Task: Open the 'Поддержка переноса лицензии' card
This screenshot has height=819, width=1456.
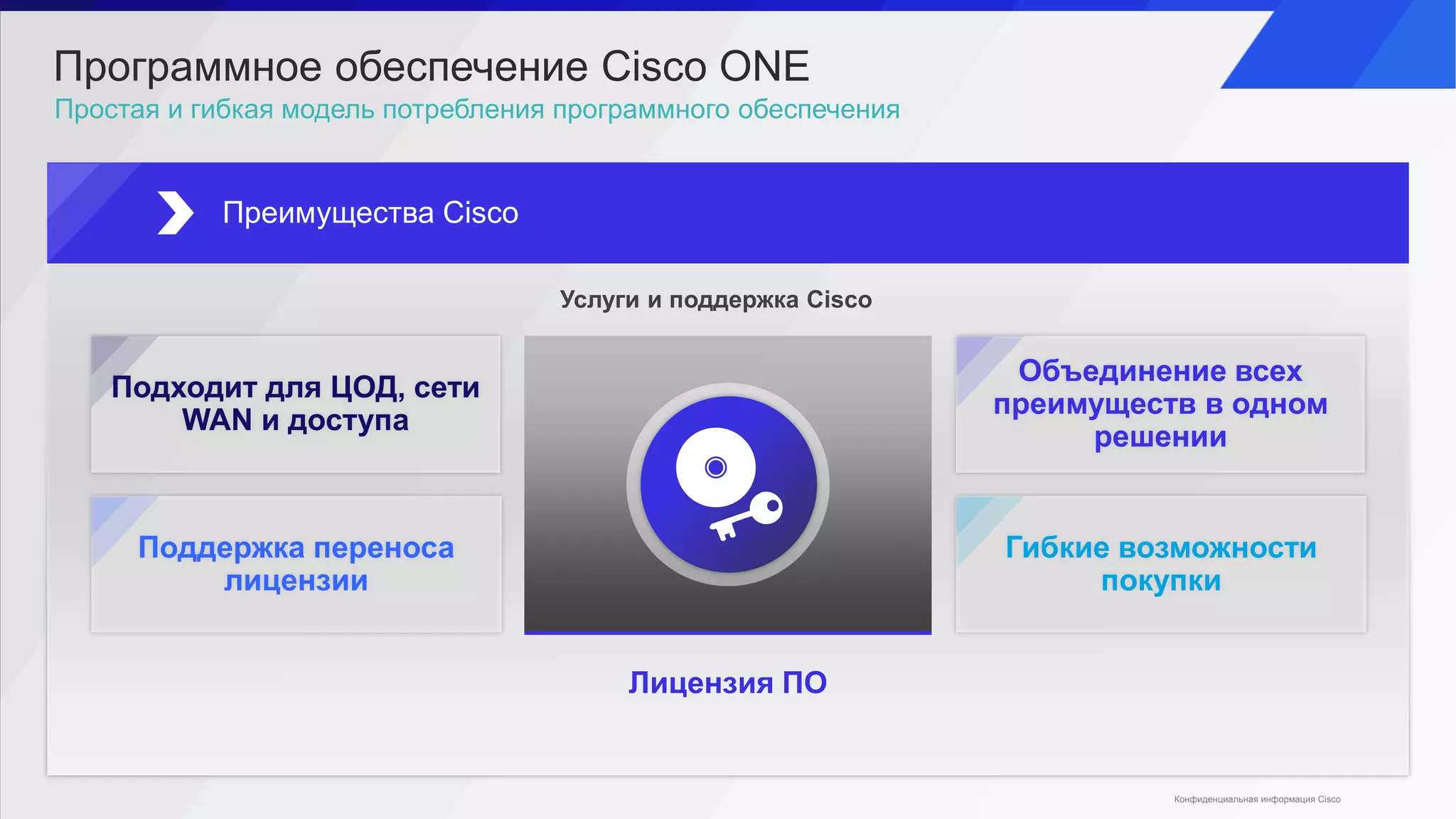Action: click(296, 564)
